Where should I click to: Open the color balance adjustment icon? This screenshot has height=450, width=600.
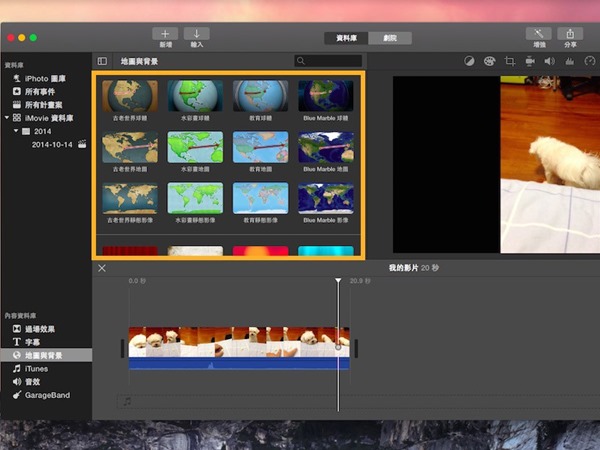click(469, 61)
